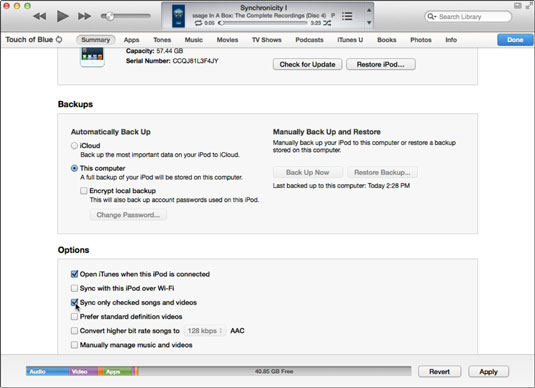Select the Summary tab
The image size is (535, 388).
(96, 40)
